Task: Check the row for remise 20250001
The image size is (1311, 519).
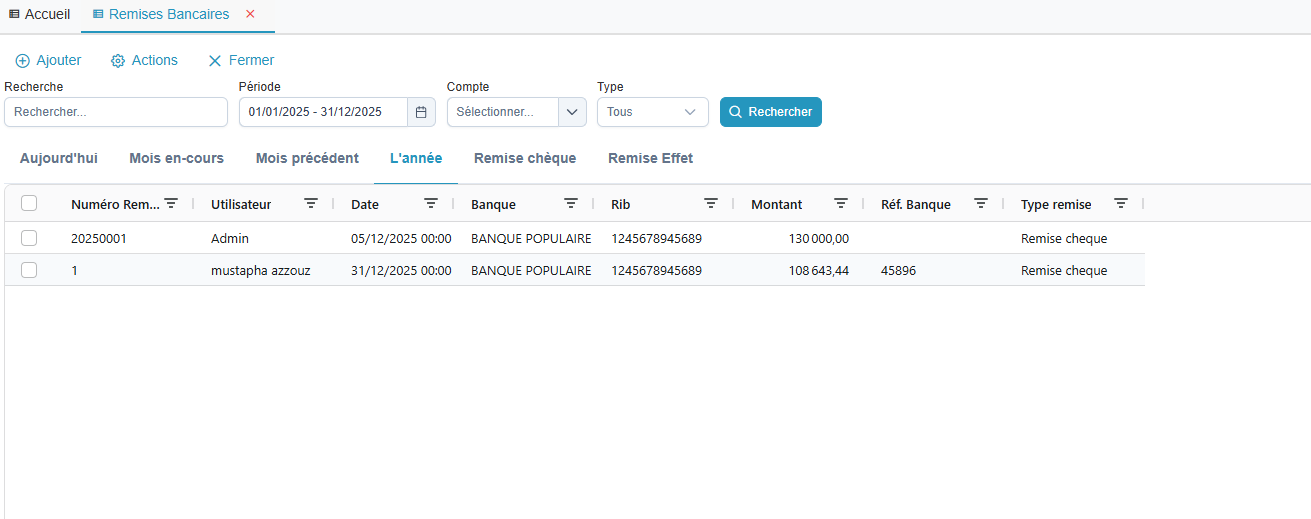Action: click(29, 239)
